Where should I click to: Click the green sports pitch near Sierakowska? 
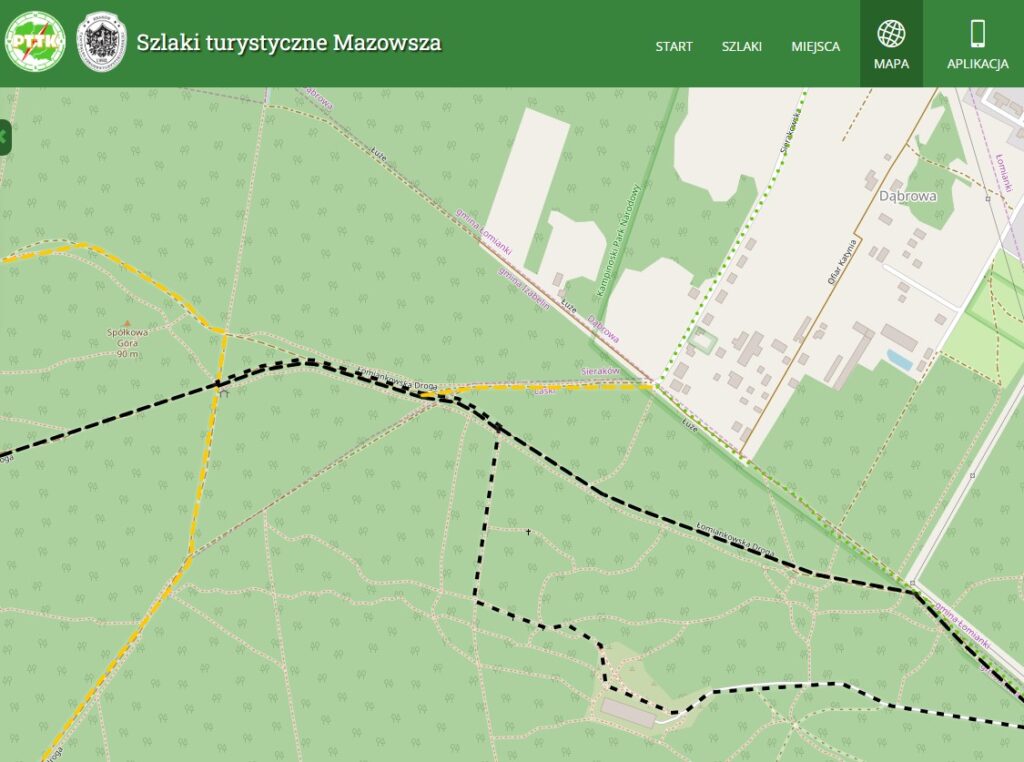pyautogui.click(x=703, y=342)
